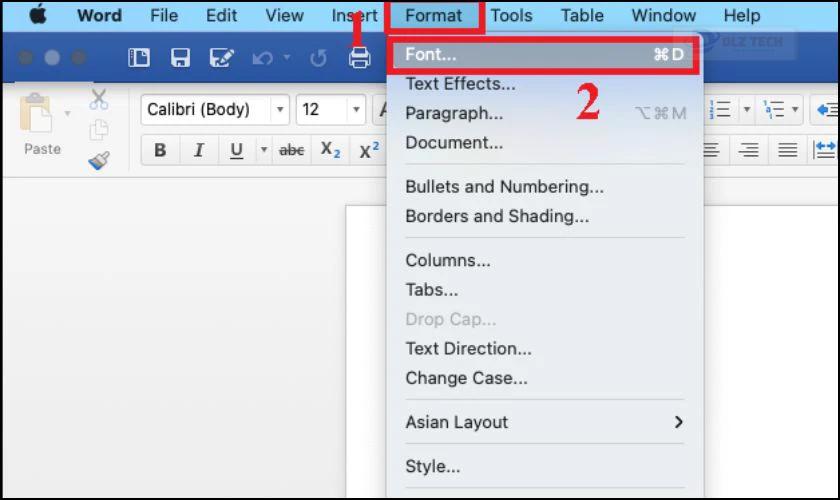
Task: Expand the Asian Layout submenu
Action: point(544,422)
